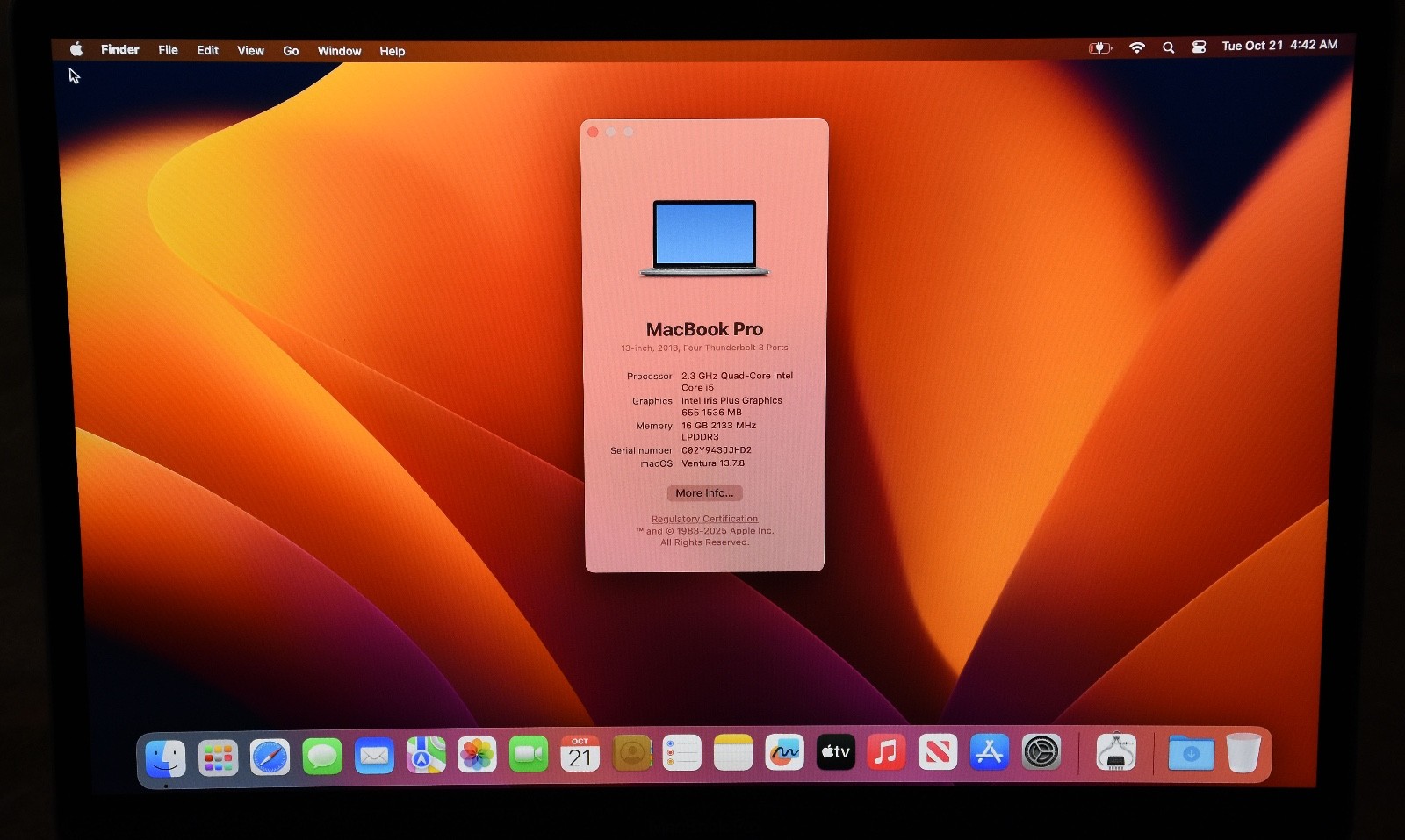
Task: Open Safari from the Dock
Action: (270, 757)
